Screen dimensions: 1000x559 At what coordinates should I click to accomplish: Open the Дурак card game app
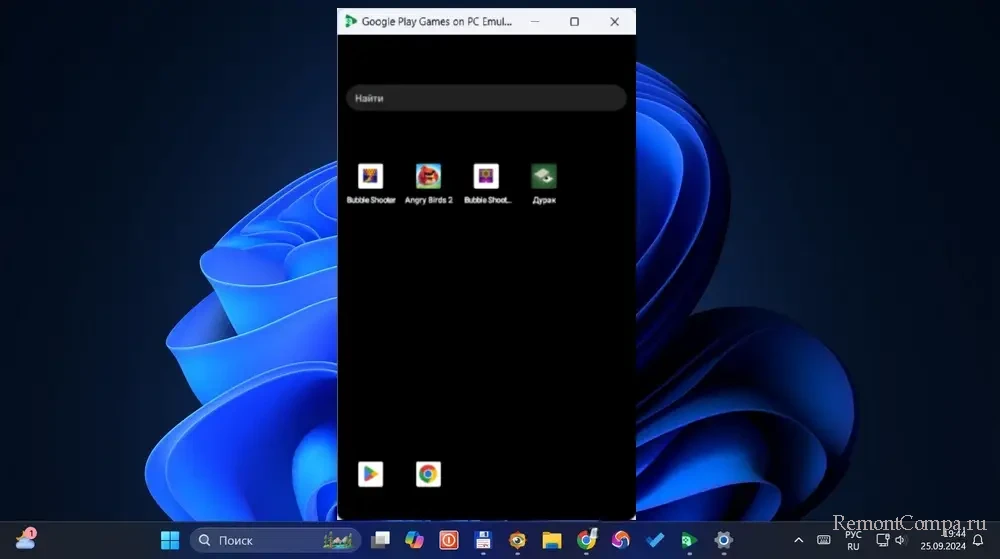tap(544, 177)
